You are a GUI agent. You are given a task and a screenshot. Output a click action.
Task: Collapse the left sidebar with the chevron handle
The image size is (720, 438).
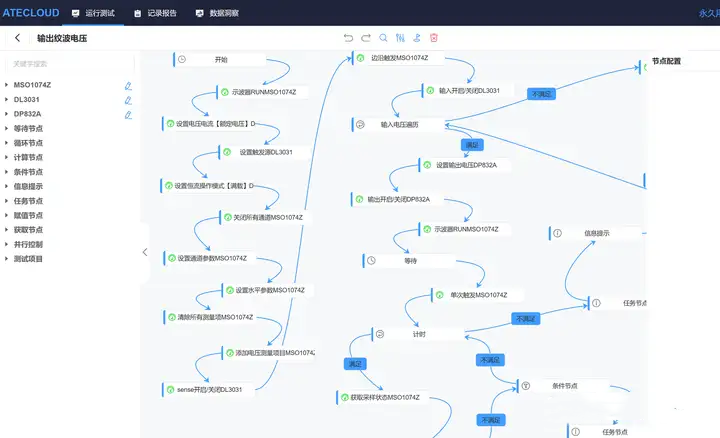coord(144,252)
